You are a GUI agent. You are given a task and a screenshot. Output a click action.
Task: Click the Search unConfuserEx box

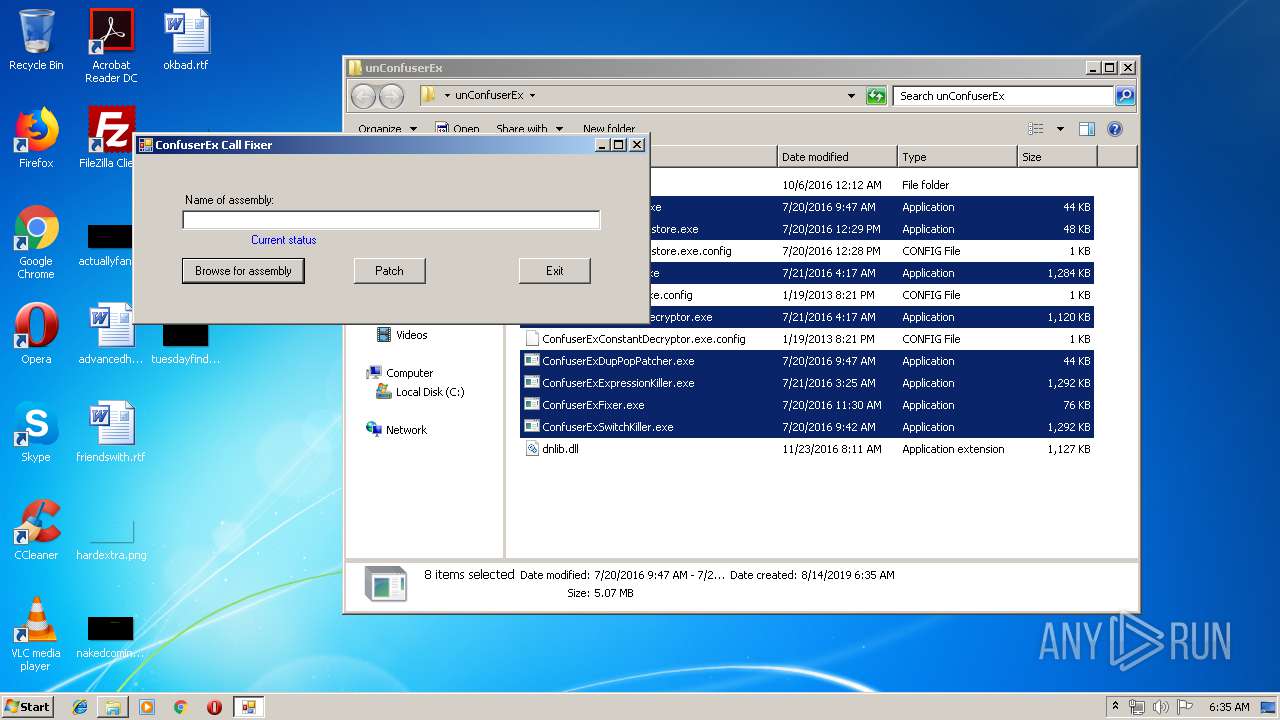point(1003,96)
